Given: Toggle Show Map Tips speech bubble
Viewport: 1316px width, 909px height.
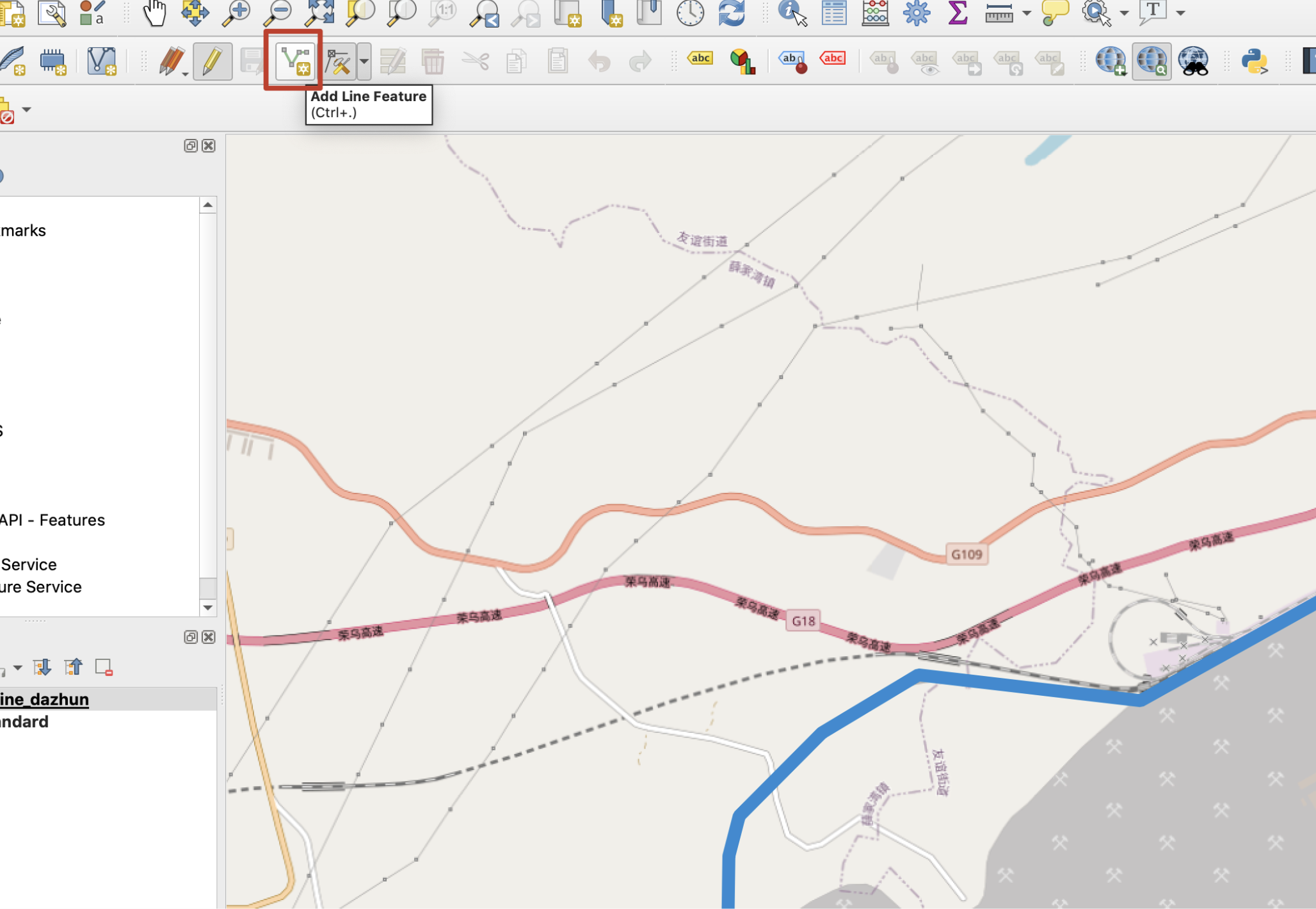Looking at the screenshot, I should click(1054, 12).
